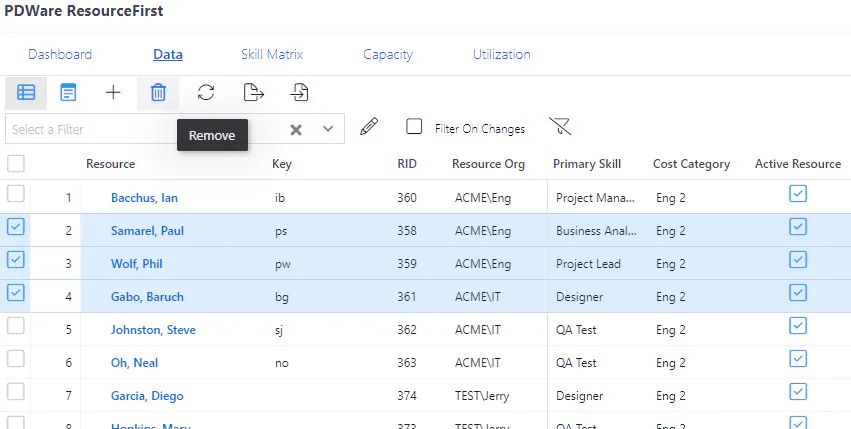Toggle Active Resource for Bacchus, Ian

(798, 193)
